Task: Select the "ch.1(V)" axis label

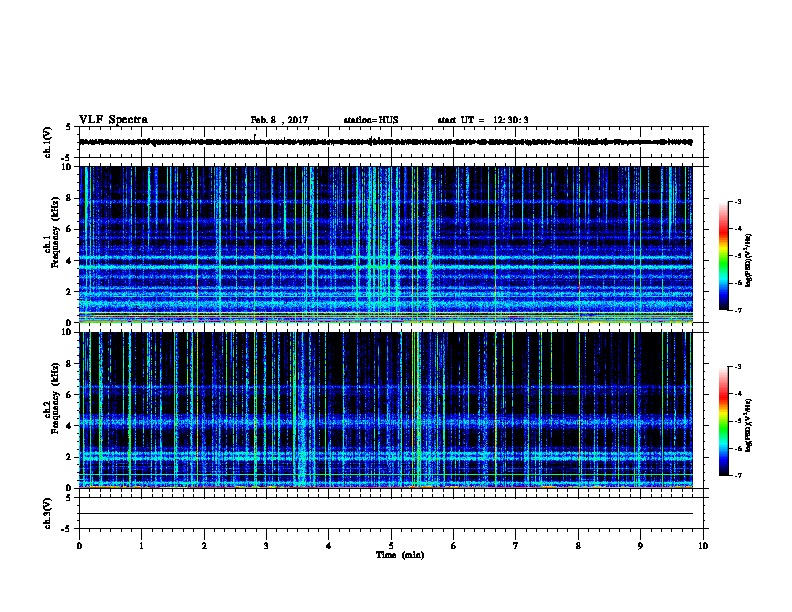Action: pyautogui.click(x=48, y=142)
